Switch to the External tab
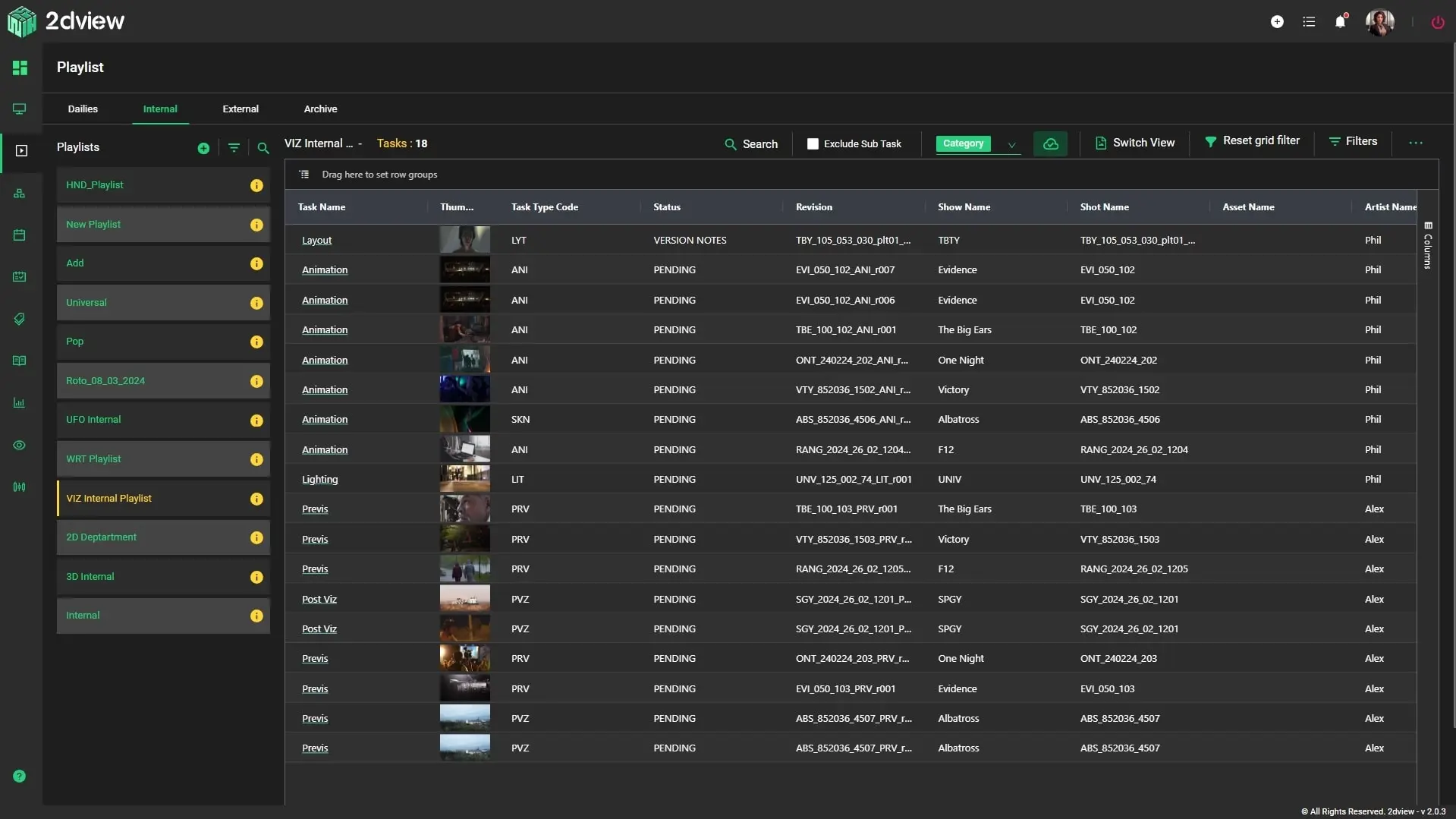Screen dimensions: 1456x819 (x=241, y=109)
